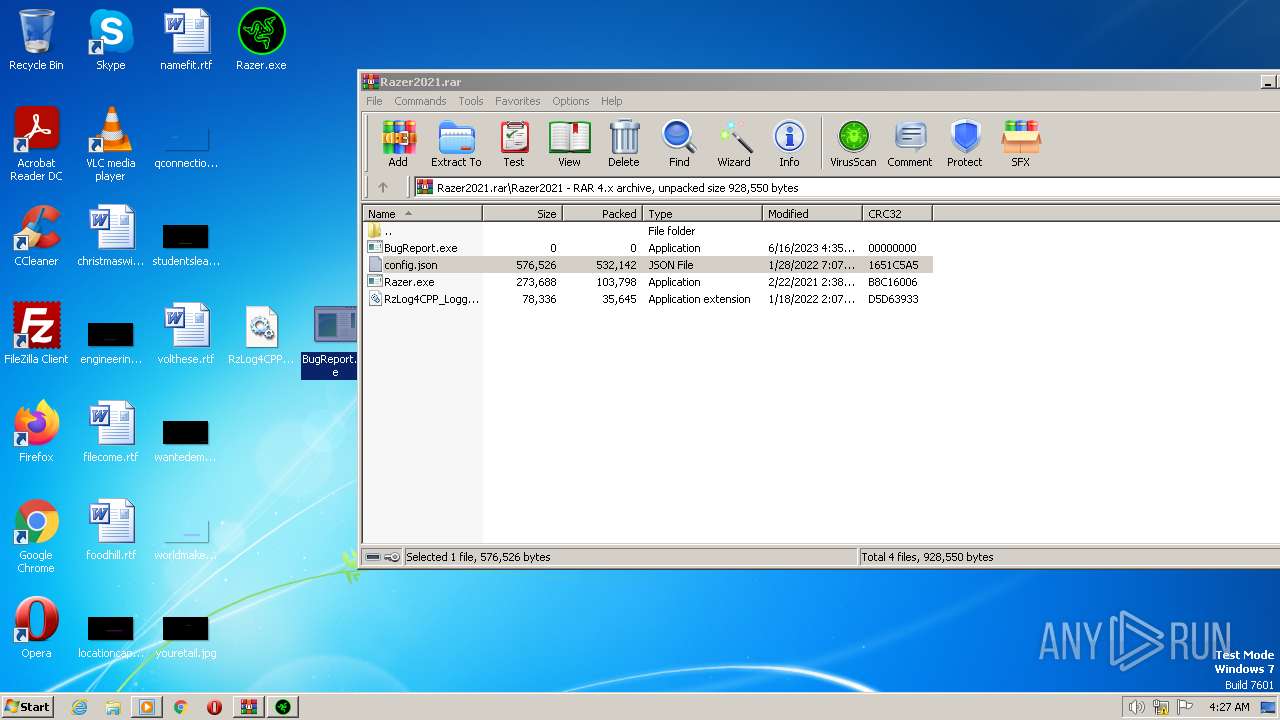Select the CCleaner desktop shortcut
The height and width of the screenshot is (720, 1280).
tap(36, 236)
